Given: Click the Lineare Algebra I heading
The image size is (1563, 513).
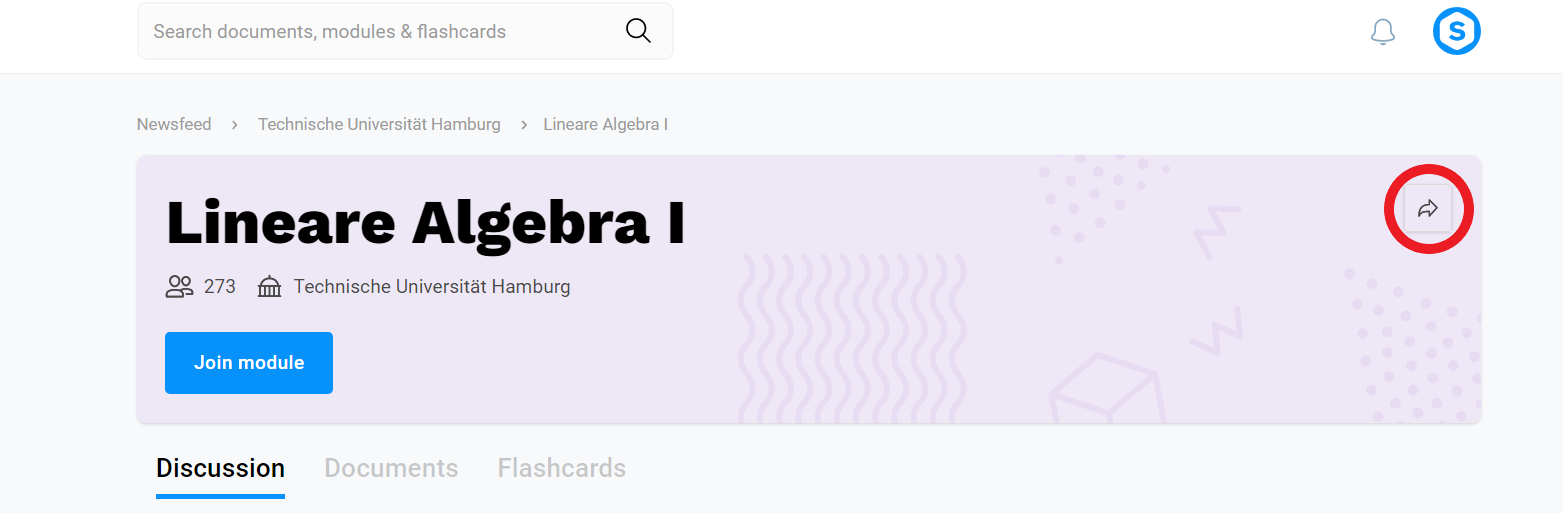Looking at the screenshot, I should tap(426, 222).
